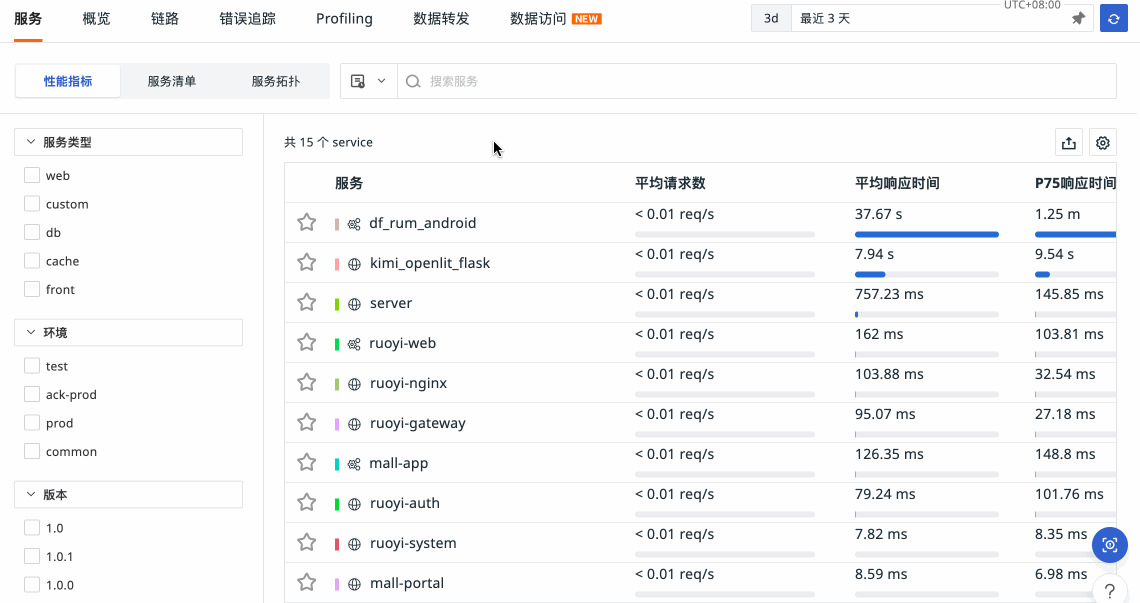The width and height of the screenshot is (1140, 603).
Task: Favorite mall-app with its star
Action: pos(307,463)
